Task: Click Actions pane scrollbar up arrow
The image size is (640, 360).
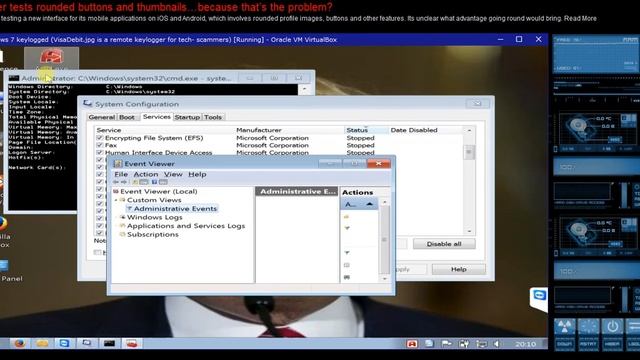Action: [x=384, y=202]
